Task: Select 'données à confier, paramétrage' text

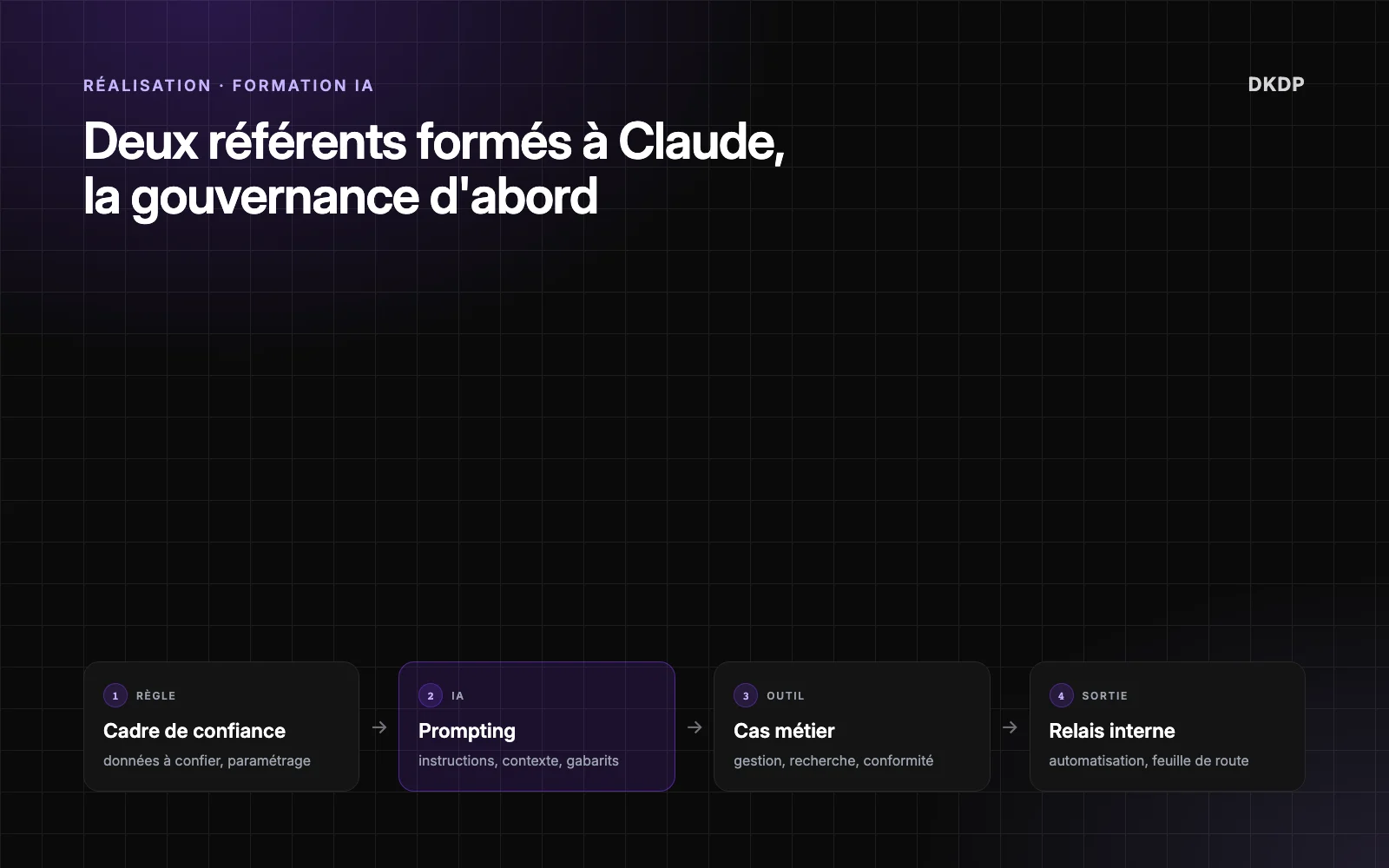Action: [x=207, y=760]
